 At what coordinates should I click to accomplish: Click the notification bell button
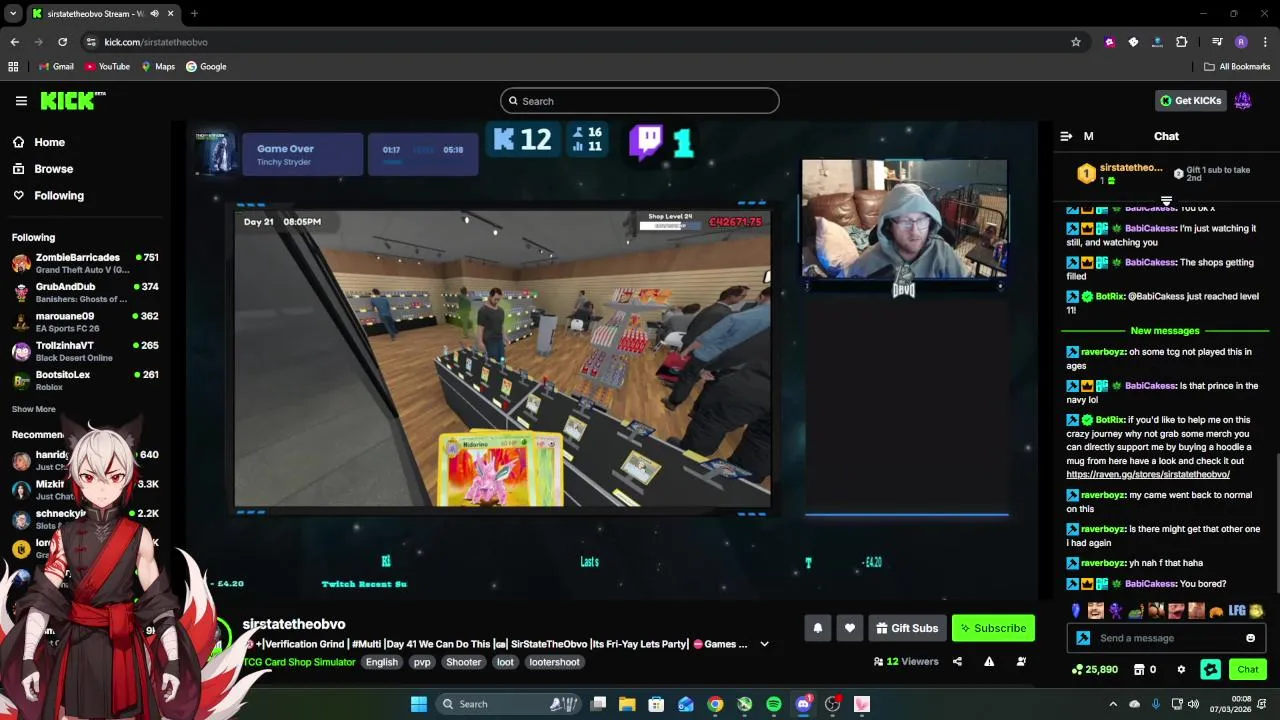817,628
